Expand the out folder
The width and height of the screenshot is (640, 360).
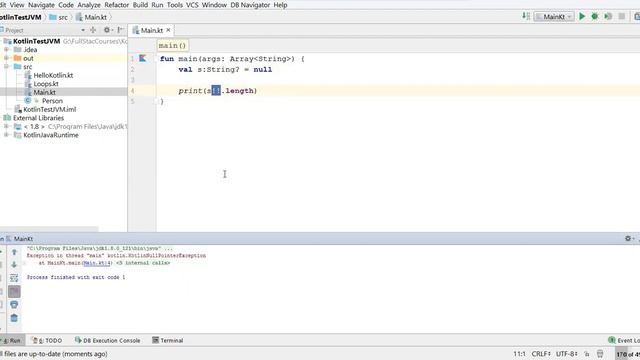[6, 58]
